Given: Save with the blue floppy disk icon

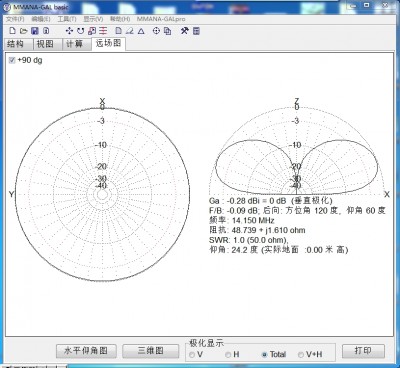Looking at the screenshot, I should pyautogui.click(x=35, y=31).
